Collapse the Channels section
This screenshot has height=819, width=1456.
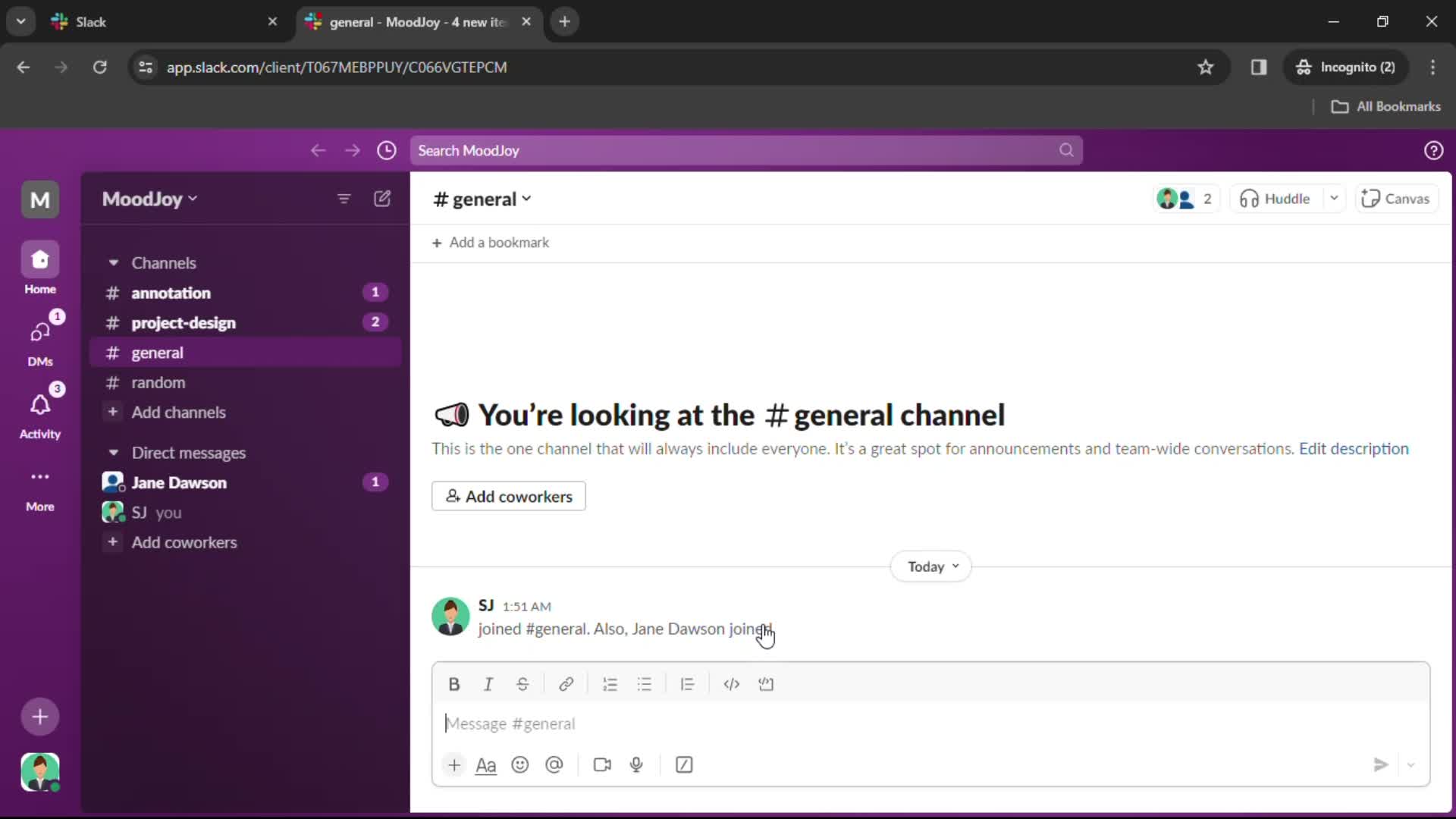coord(113,263)
